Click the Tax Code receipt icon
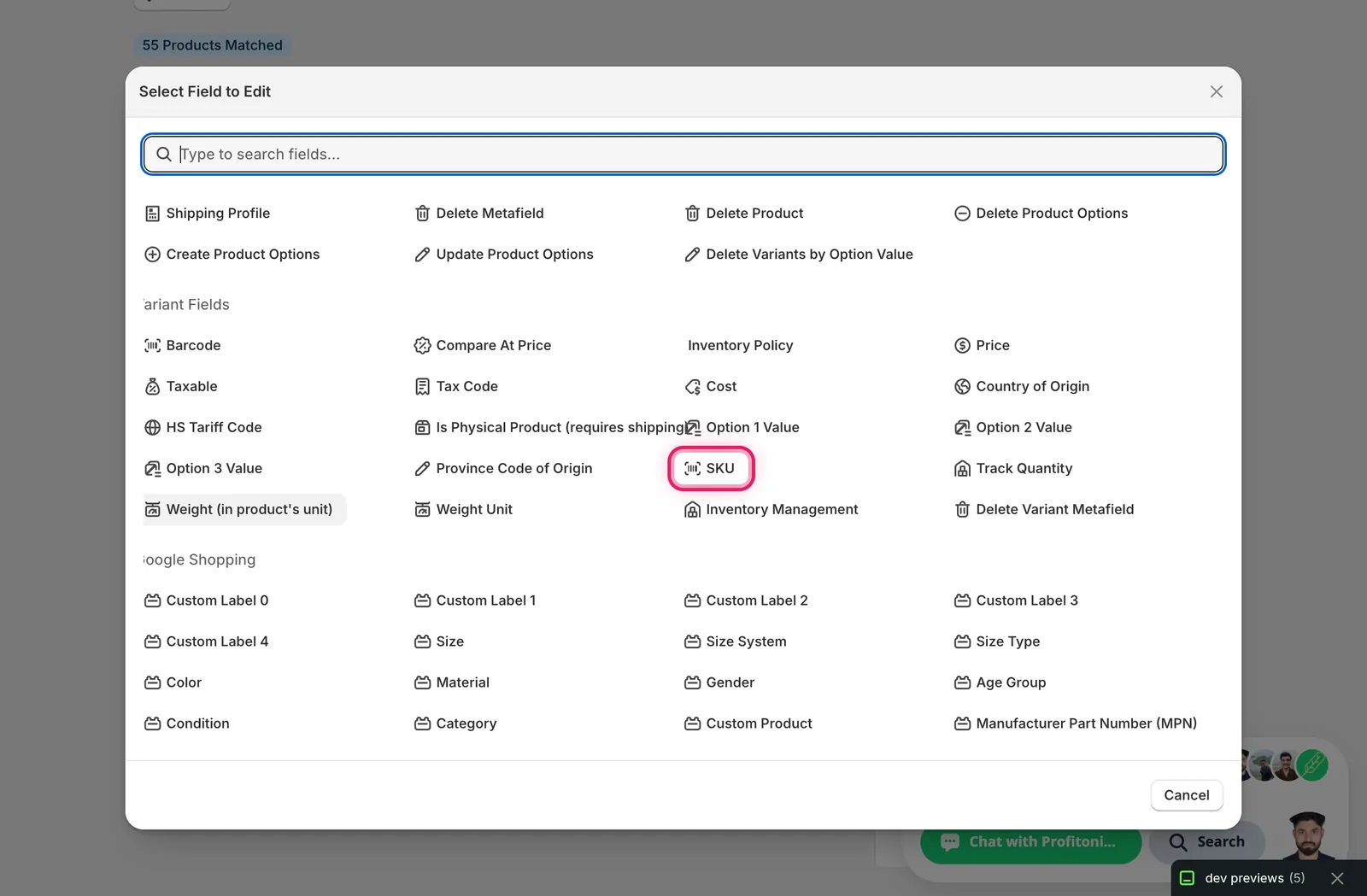 (422, 386)
